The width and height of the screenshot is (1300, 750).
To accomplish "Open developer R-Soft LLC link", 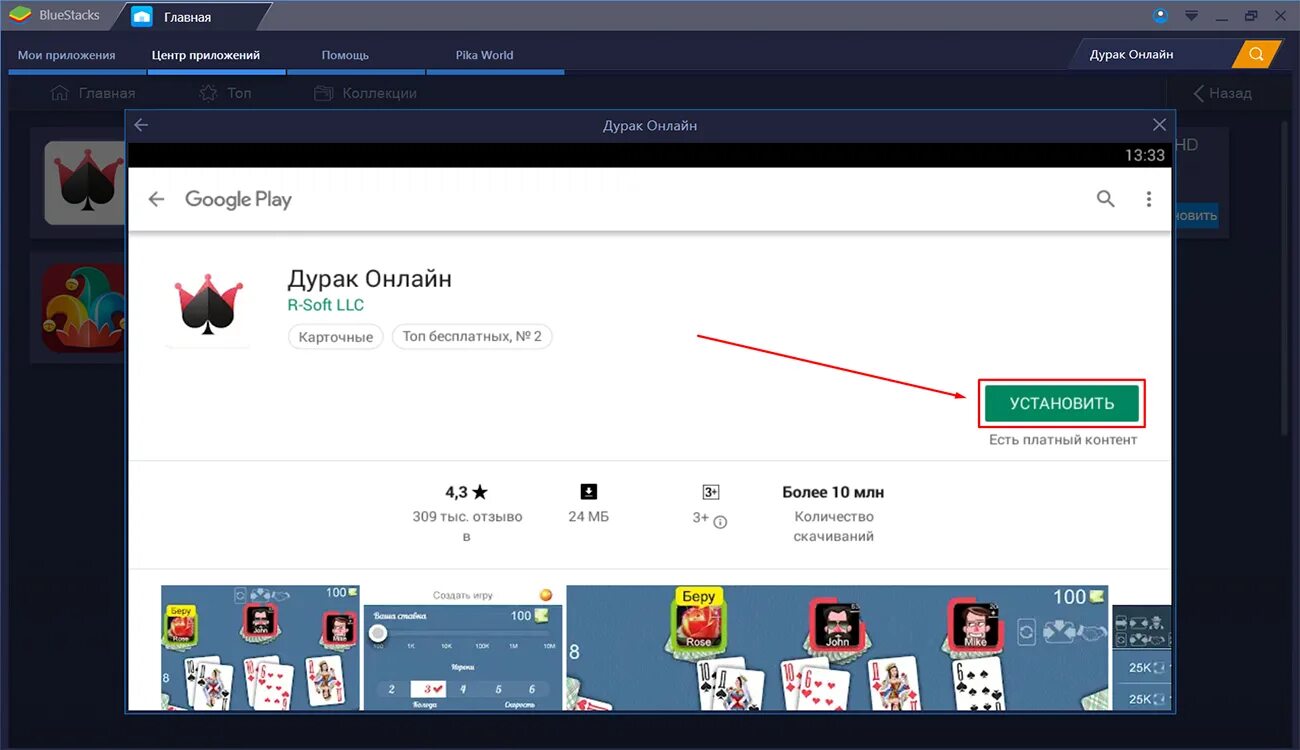I will [x=326, y=305].
